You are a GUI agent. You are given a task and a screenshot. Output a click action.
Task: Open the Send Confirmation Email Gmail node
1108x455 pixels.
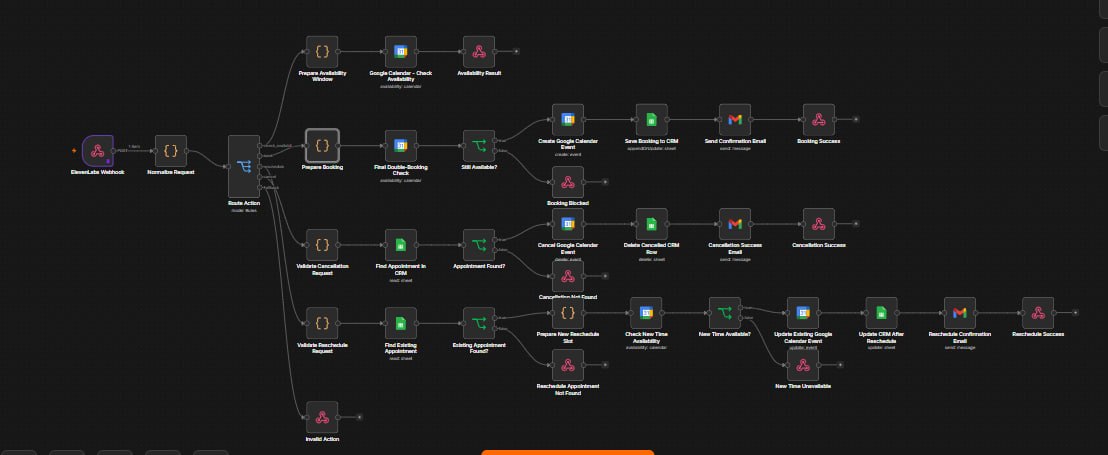point(735,119)
